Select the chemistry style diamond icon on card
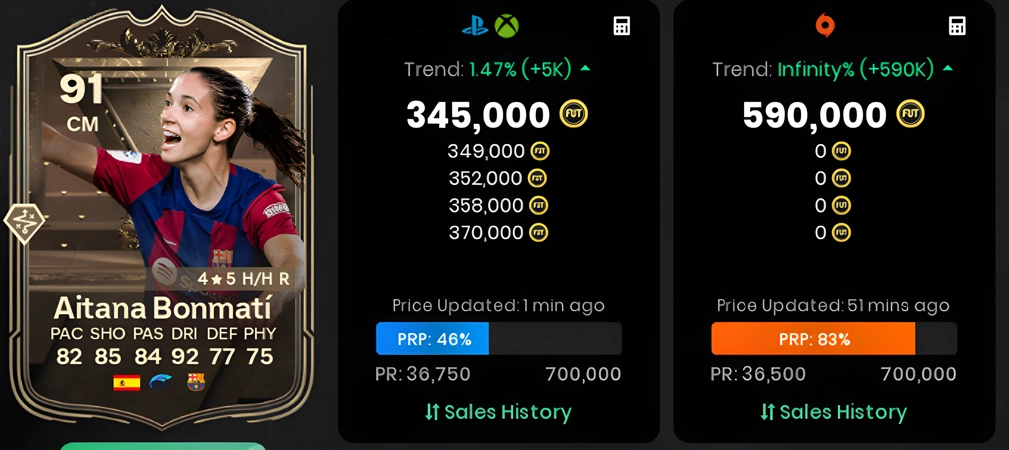 click(24, 223)
